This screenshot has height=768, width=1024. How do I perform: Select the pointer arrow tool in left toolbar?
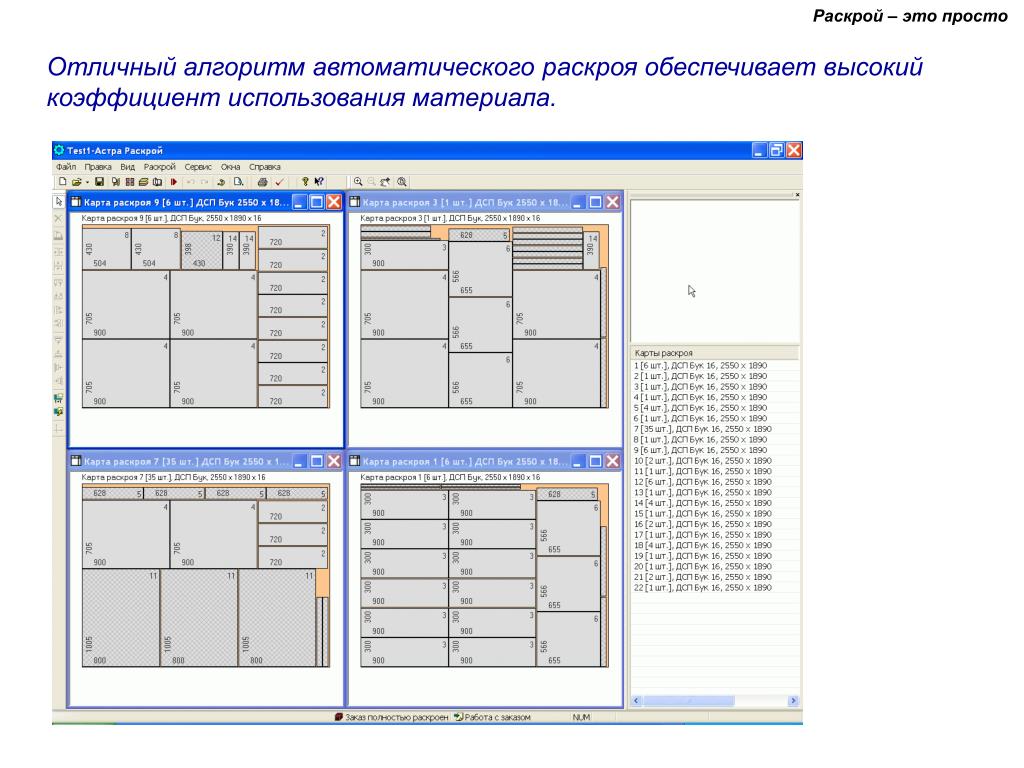[x=59, y=202]
